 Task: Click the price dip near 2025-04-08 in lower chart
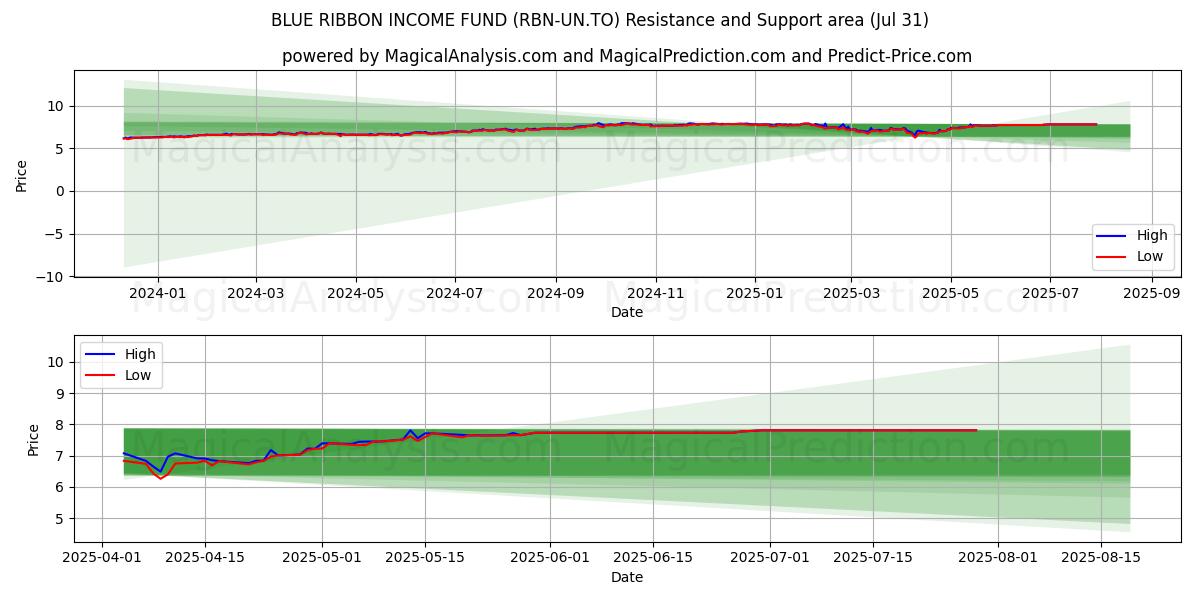[160, 477]
